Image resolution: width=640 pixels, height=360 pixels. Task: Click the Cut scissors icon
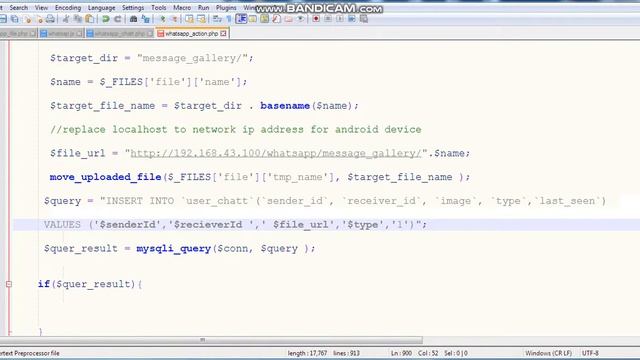(x=65, y=19)
